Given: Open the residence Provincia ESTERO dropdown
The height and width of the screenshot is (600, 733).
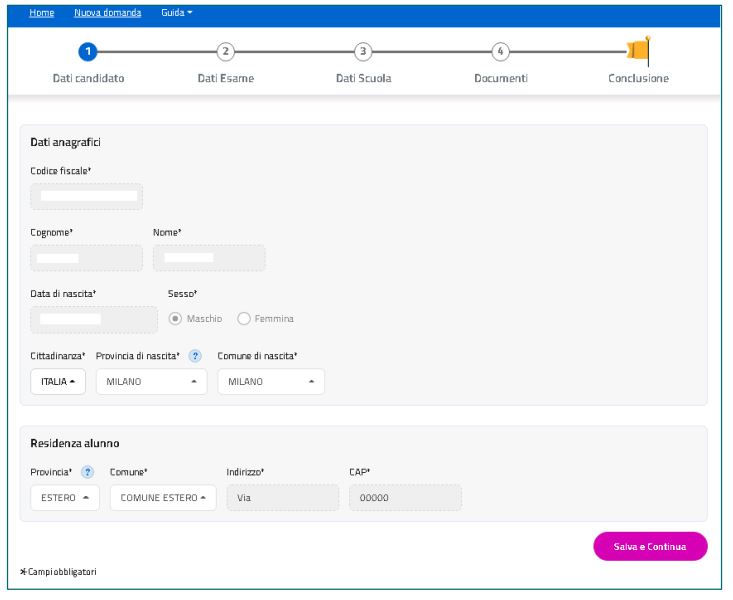Looking at the screenshot, I should [x=65, y=499].
